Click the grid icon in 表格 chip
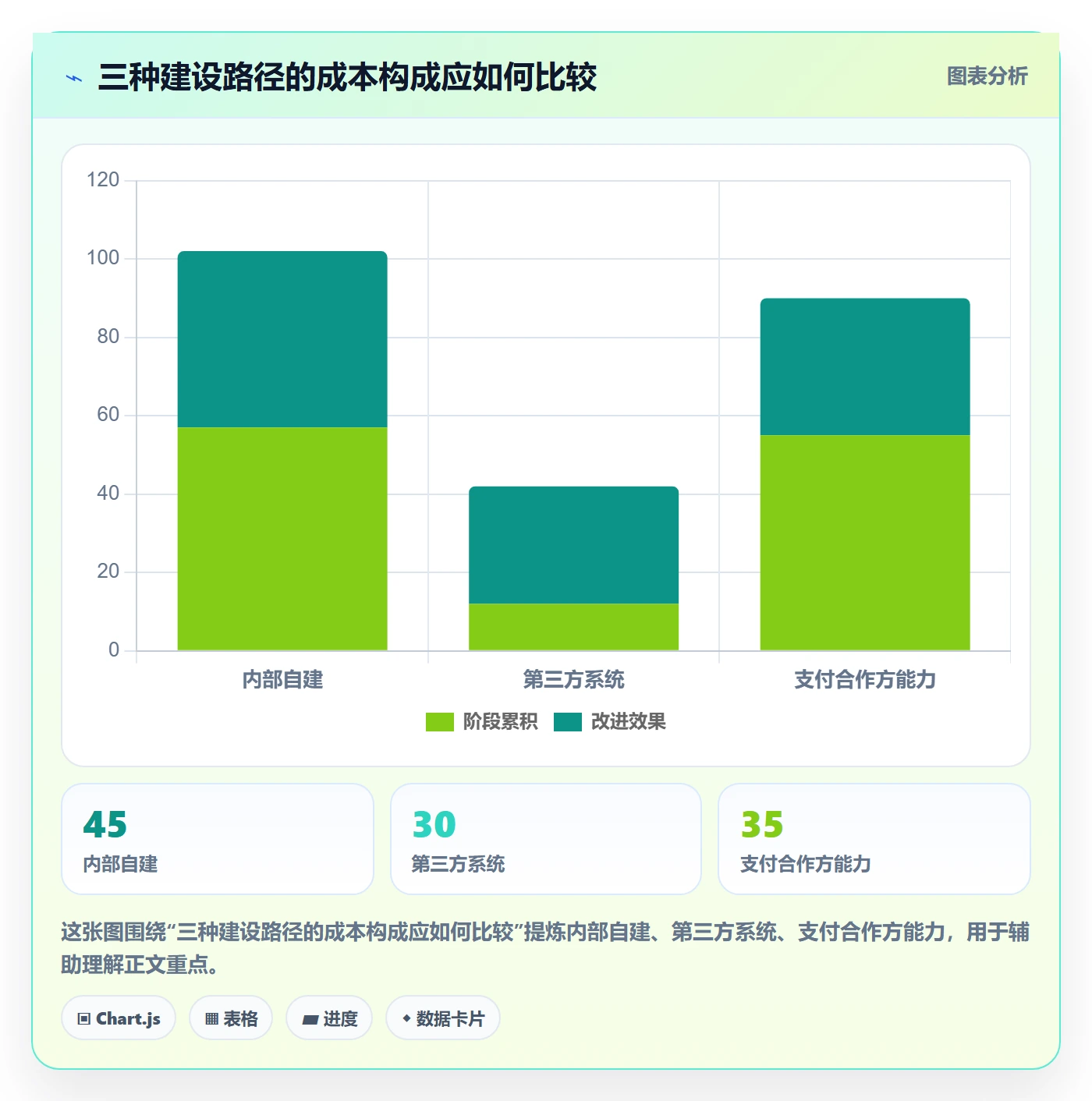The image size is (1092, 1101). (211, 1019)
